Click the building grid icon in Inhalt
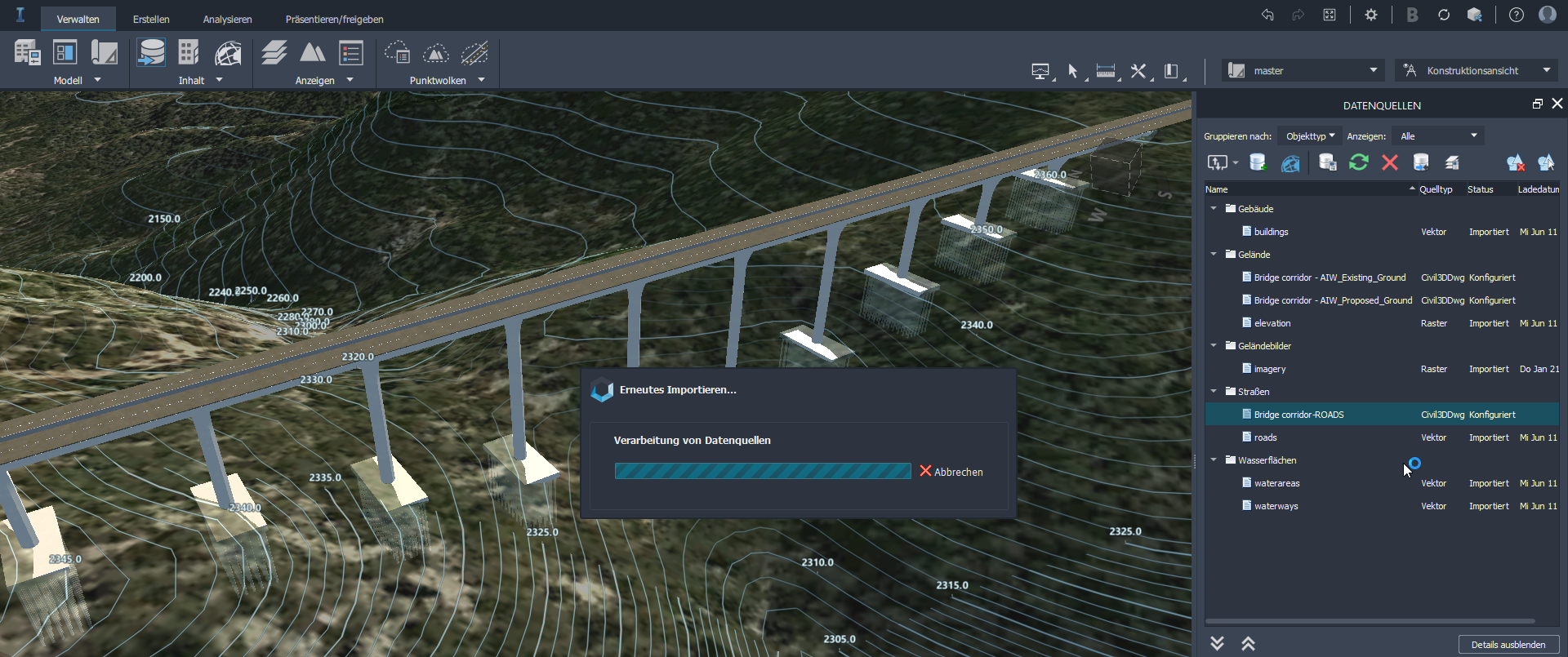Viewport: 1568px width, 657px height. point(189,53)
